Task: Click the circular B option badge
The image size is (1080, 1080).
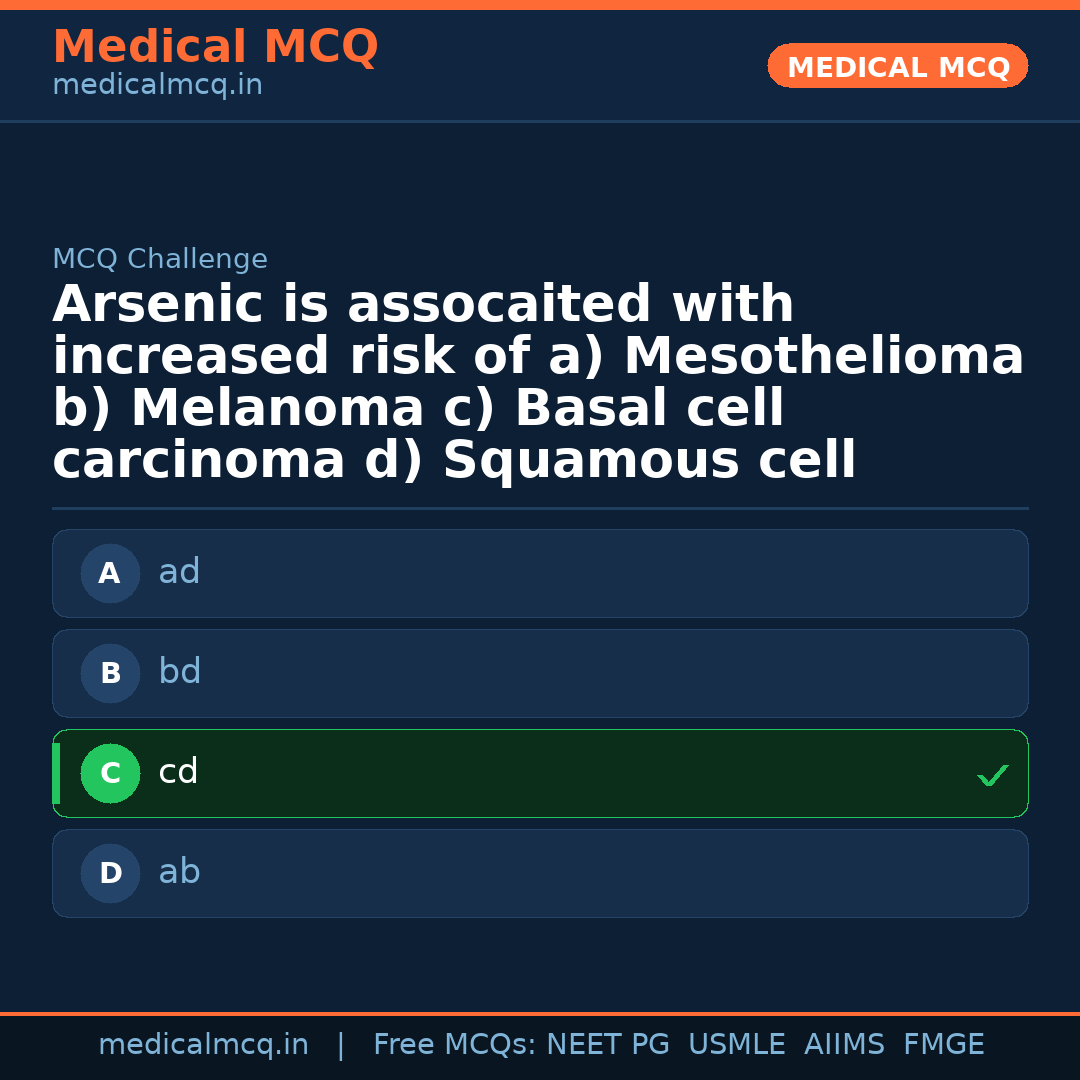Action: pos(110,674)
